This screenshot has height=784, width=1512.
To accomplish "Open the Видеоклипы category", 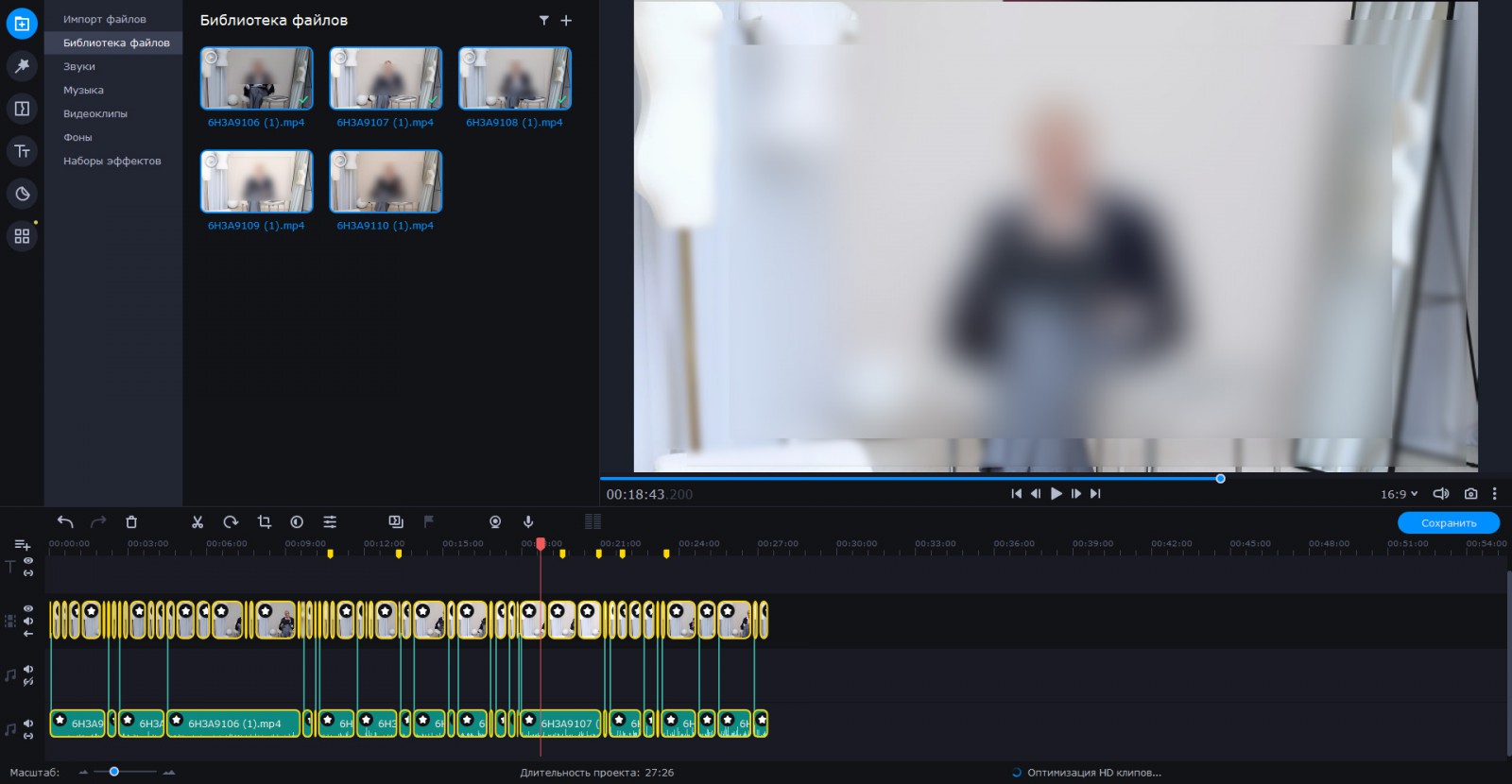I will [x=95, y=113].
